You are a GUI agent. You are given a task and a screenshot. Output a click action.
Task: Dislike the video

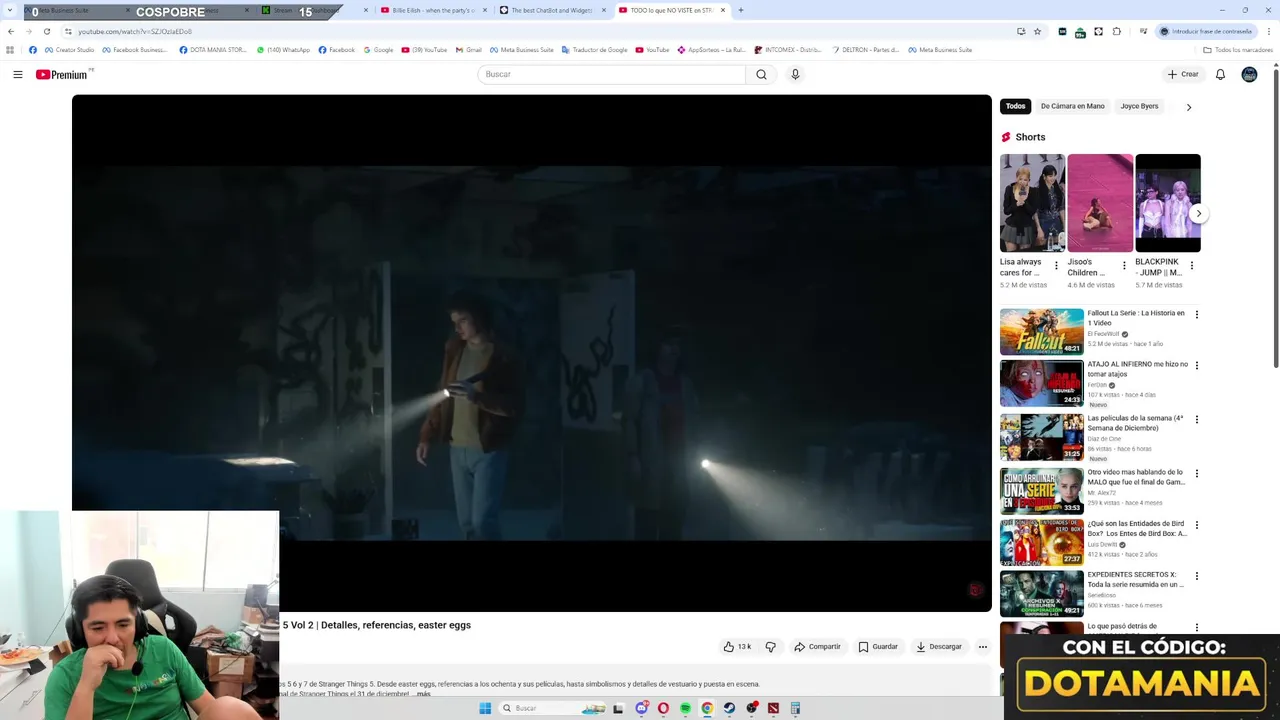(770, 647)
